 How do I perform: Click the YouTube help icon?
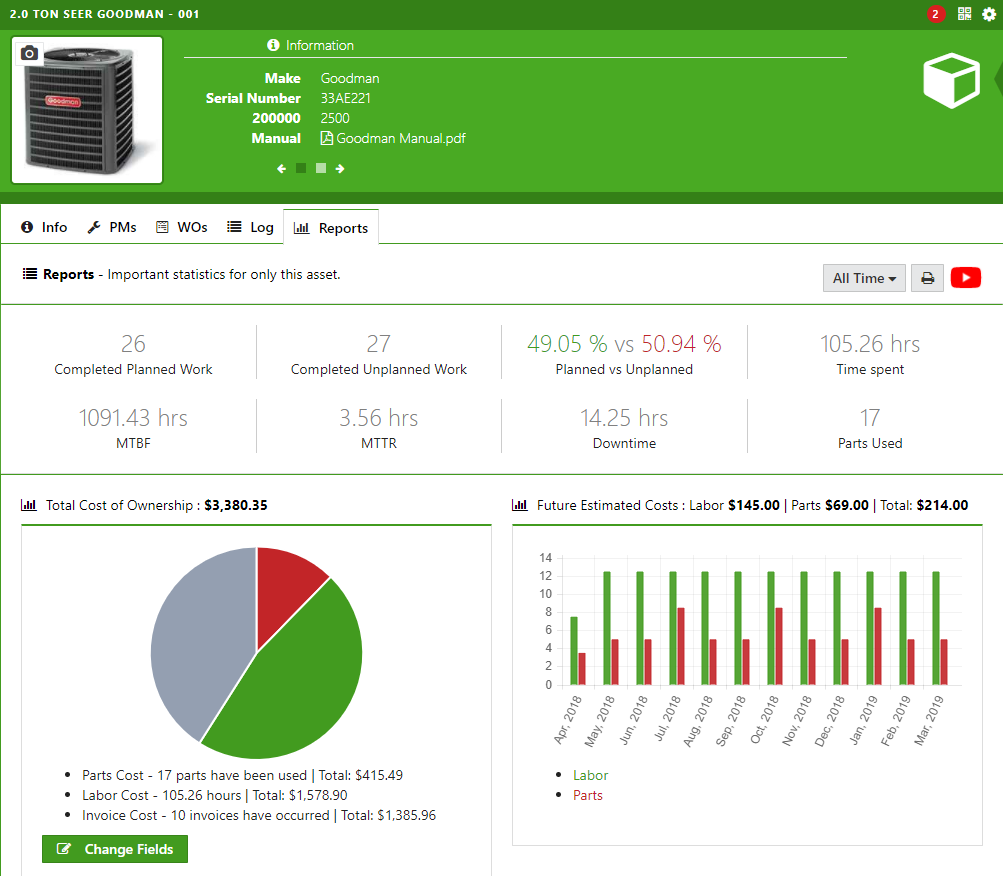click(x=965, y=278)
